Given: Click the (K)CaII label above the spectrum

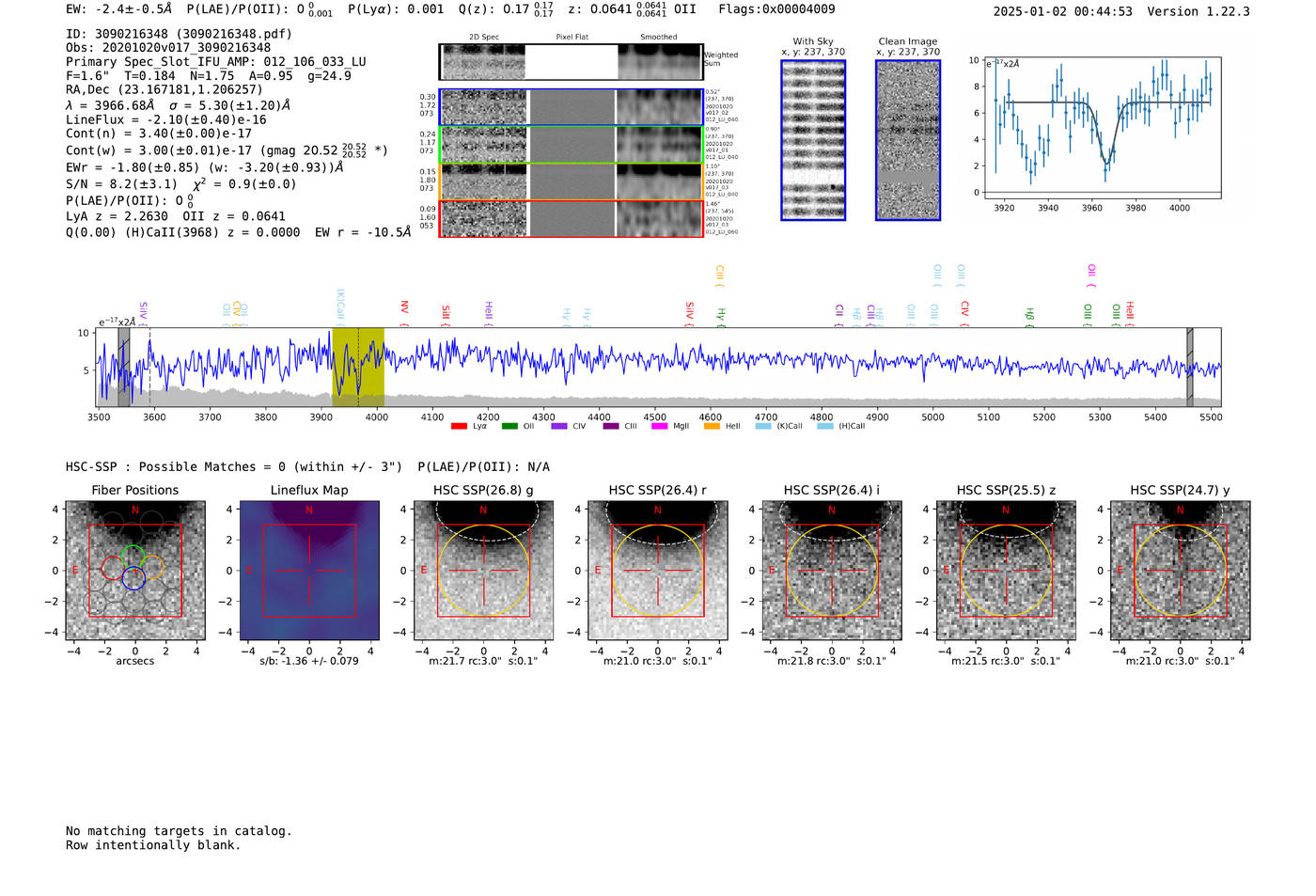Looking at the screenshot, I should [340, 307].
